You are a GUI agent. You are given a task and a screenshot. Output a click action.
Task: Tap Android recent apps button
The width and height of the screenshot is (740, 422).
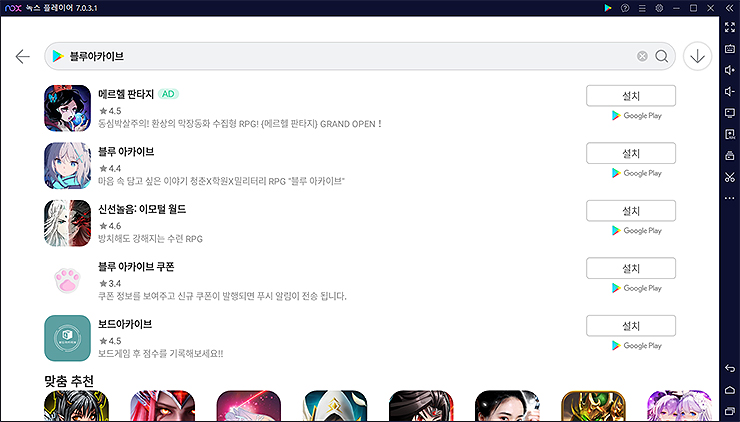[730, 411]
